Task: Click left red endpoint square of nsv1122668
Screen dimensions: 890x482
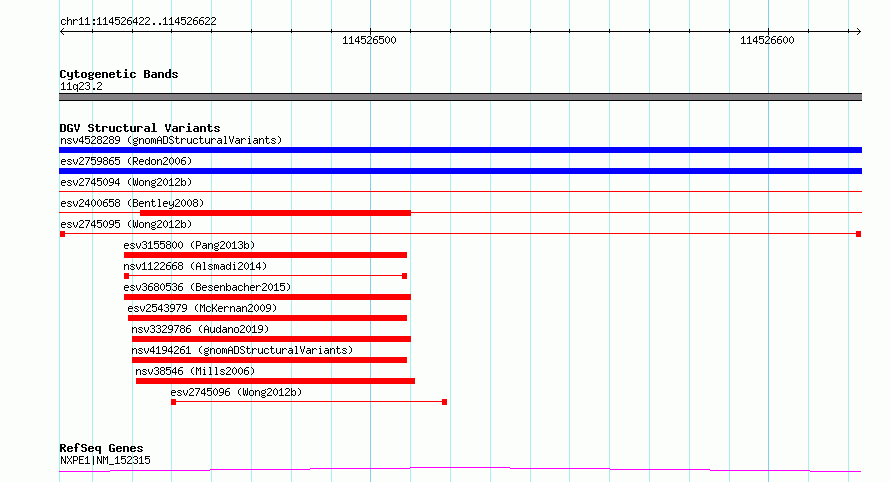Action: tap(127, 276)
